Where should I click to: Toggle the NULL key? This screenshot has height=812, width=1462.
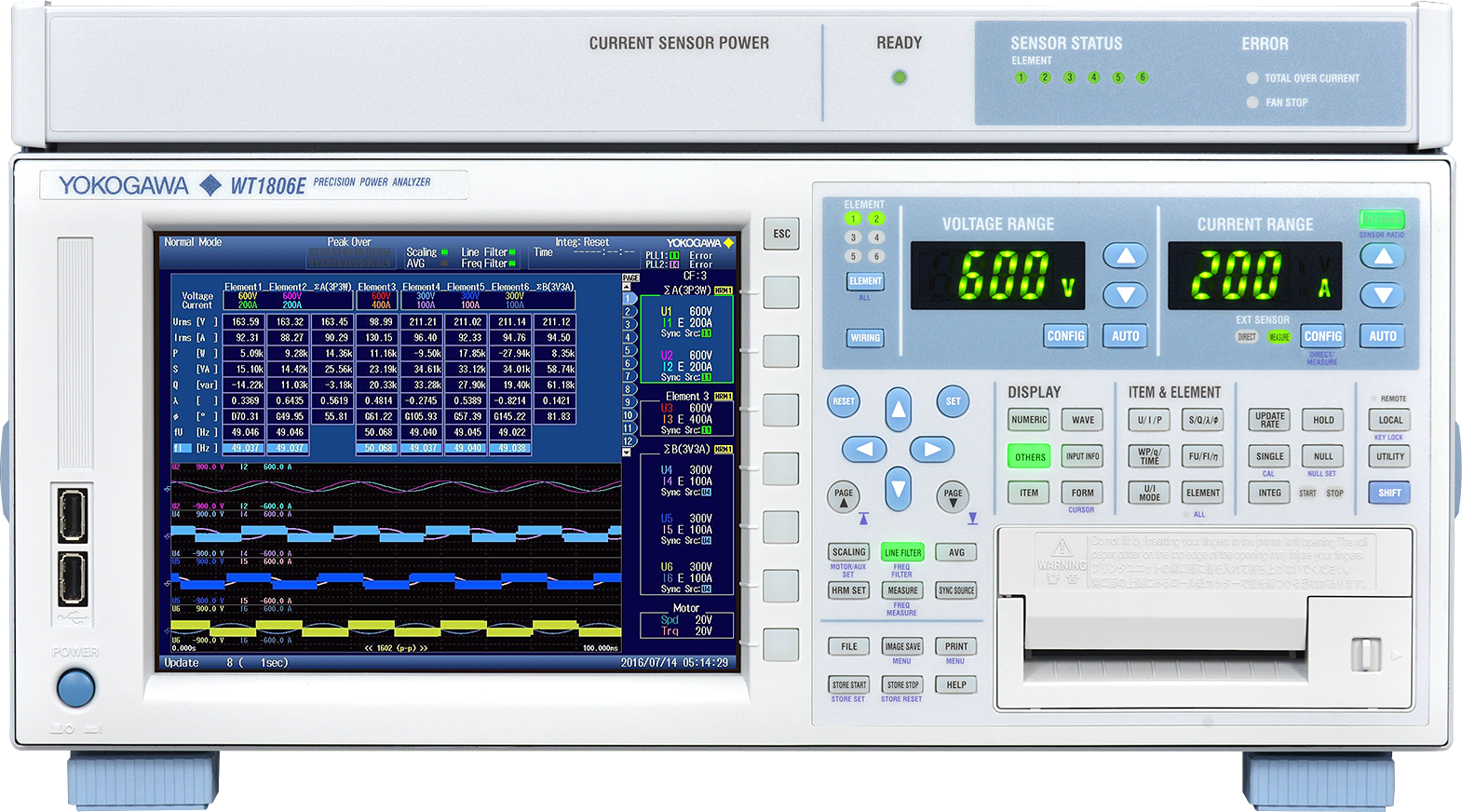(1323, 456)
